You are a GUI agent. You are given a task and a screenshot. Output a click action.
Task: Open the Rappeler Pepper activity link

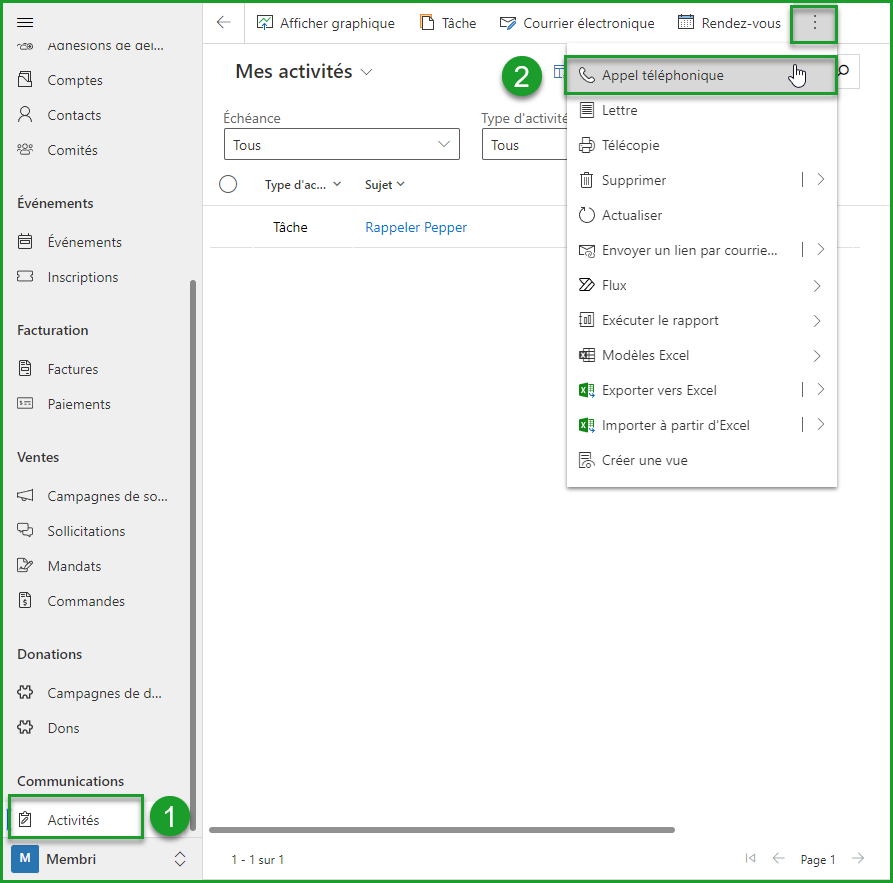(416, 227)
